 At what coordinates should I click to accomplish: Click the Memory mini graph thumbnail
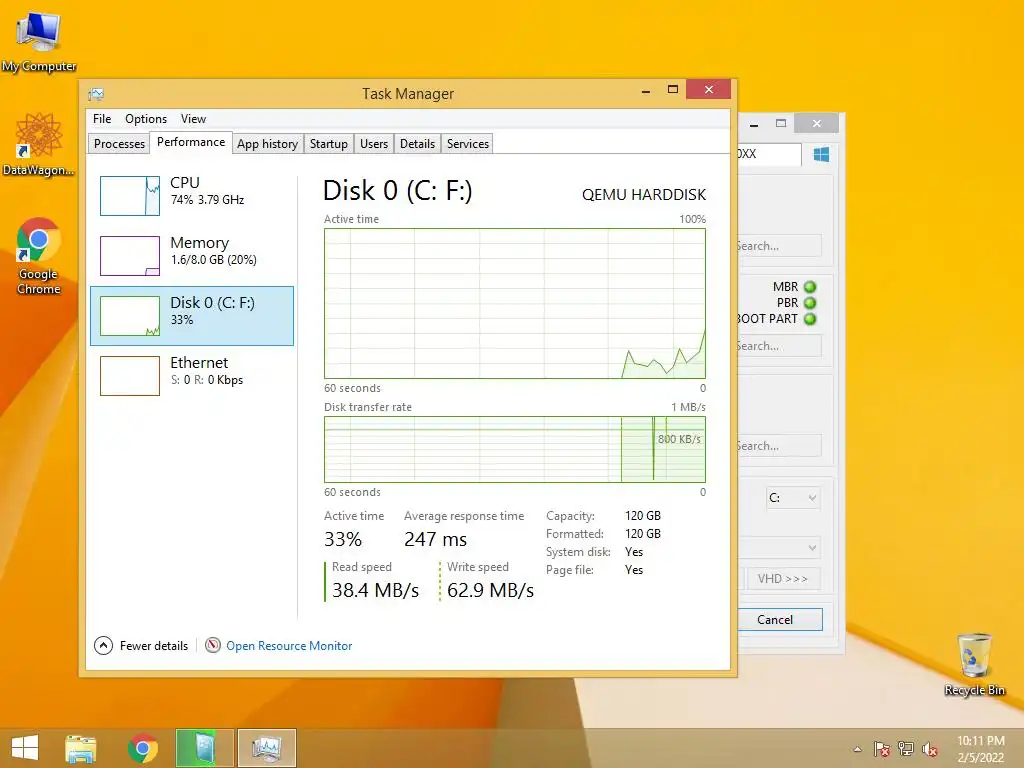(130, 255)
